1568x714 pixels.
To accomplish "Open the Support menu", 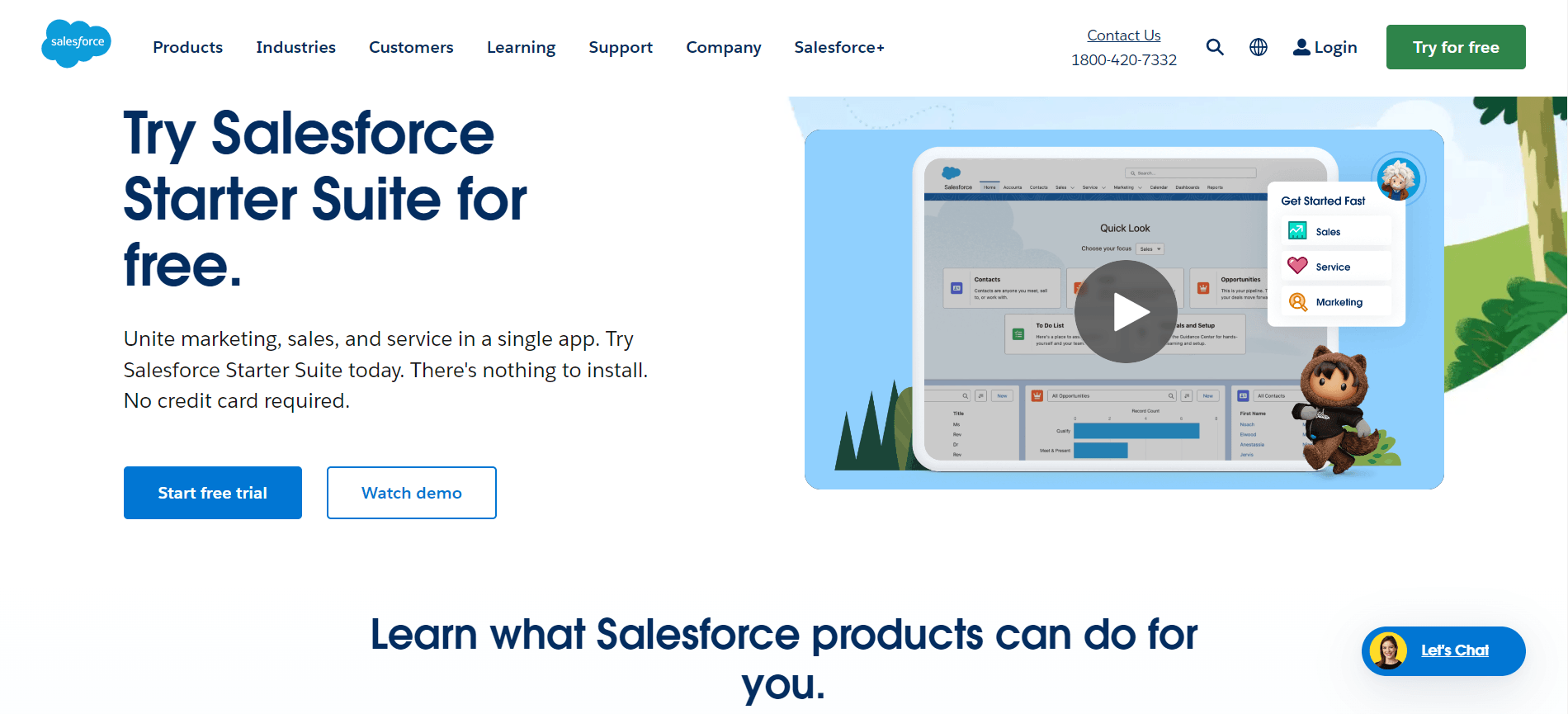I will click(x=621, y=47).
